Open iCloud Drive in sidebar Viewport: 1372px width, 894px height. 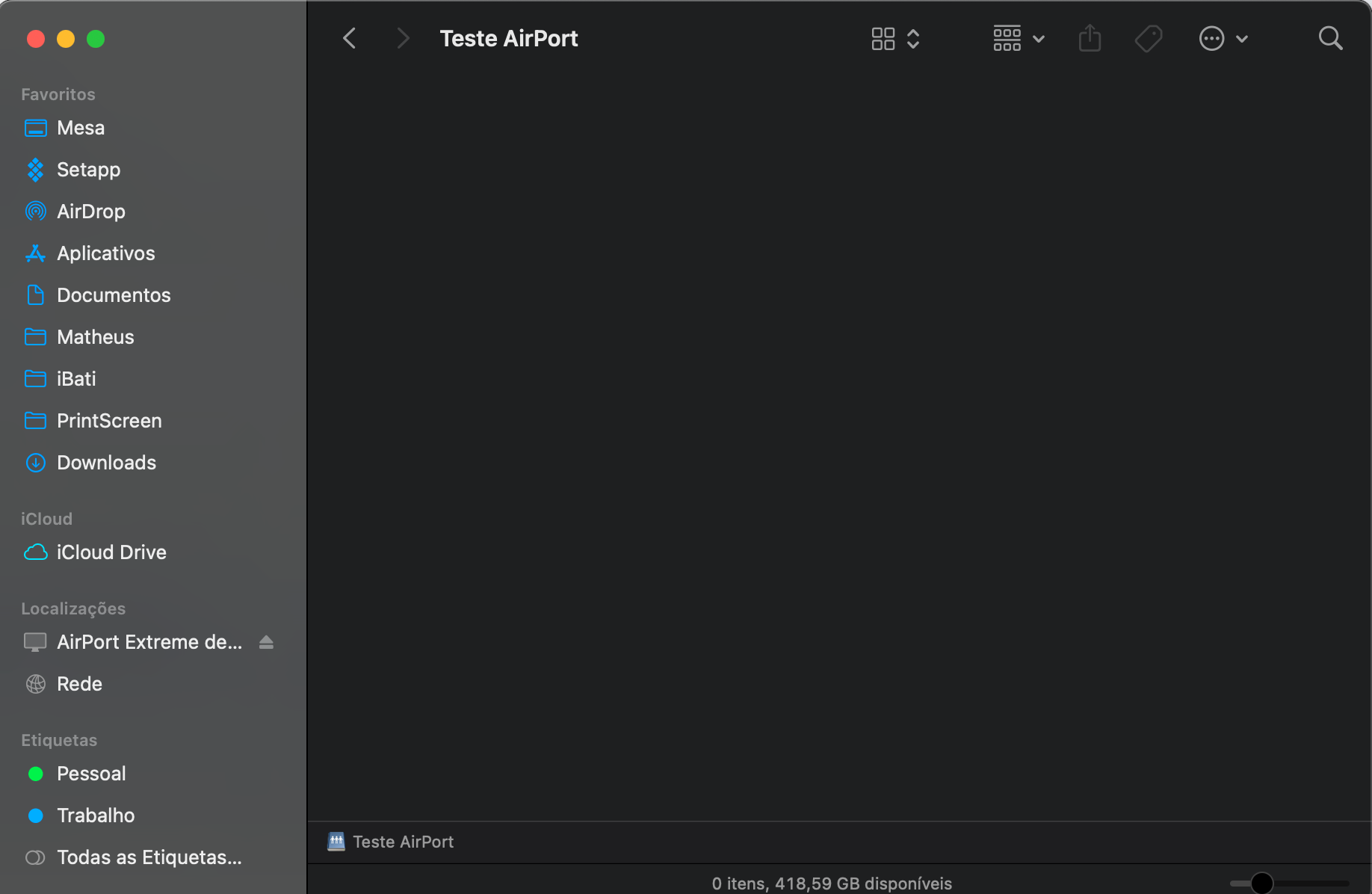111,552
